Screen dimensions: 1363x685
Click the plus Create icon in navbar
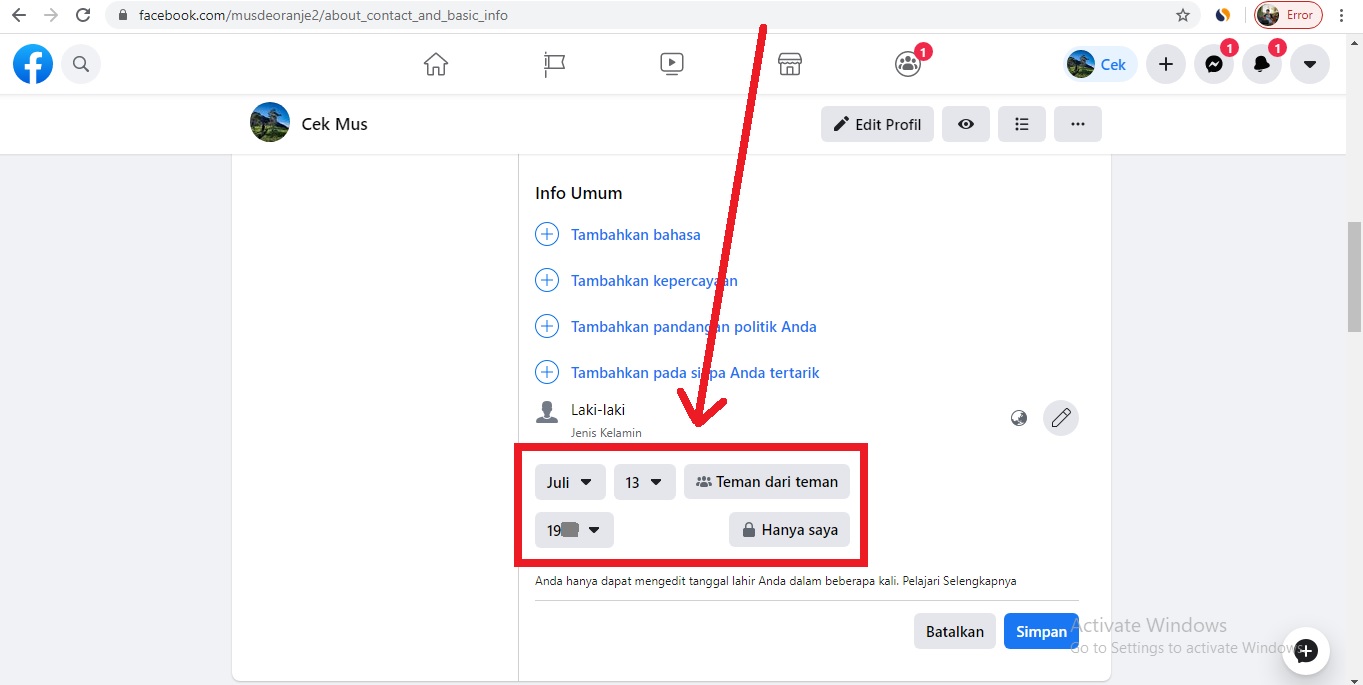pyautogui.click(x=1165, y=63)
